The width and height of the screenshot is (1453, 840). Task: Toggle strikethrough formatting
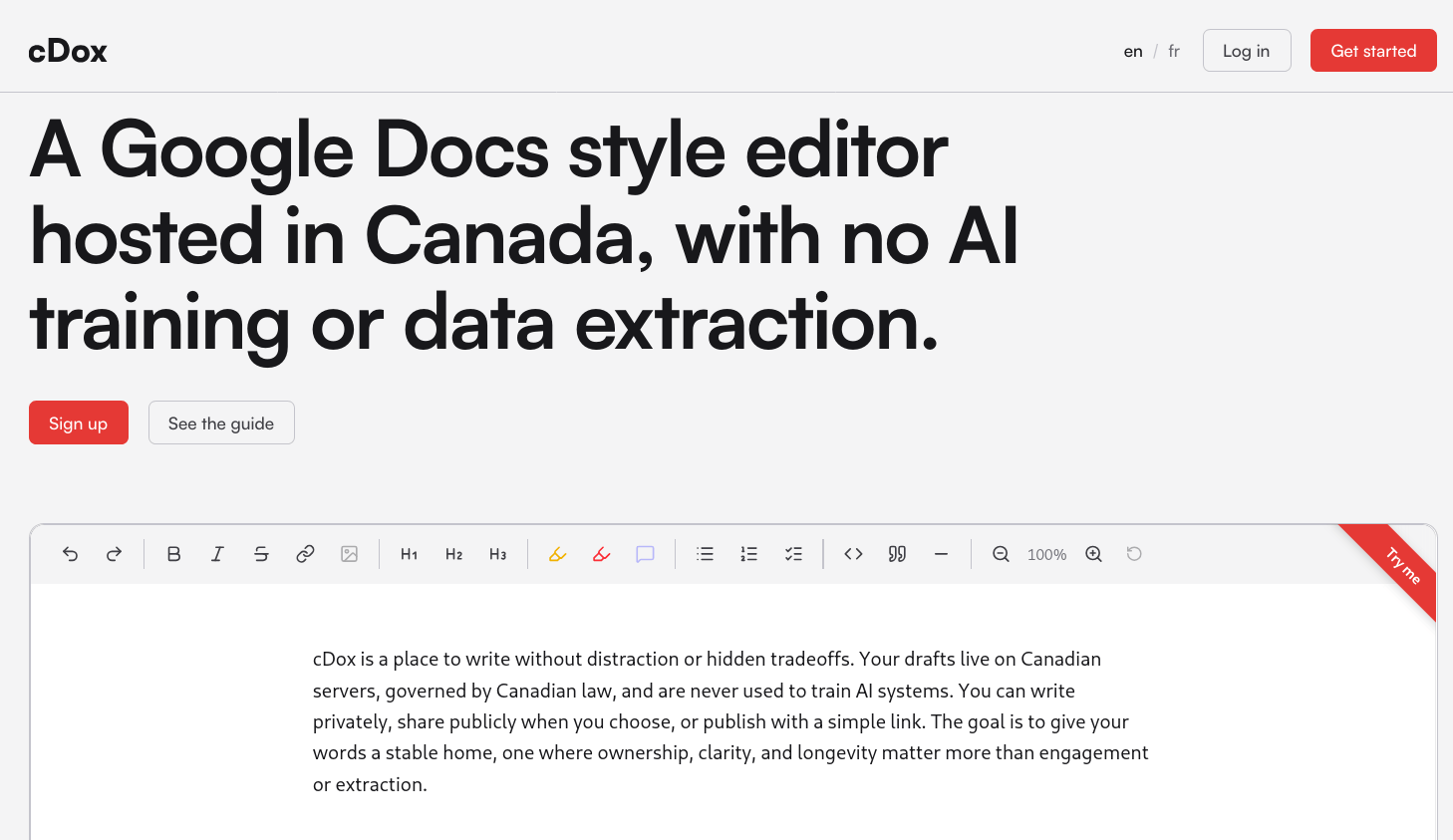pyautogui.click(x=261, y=554)
